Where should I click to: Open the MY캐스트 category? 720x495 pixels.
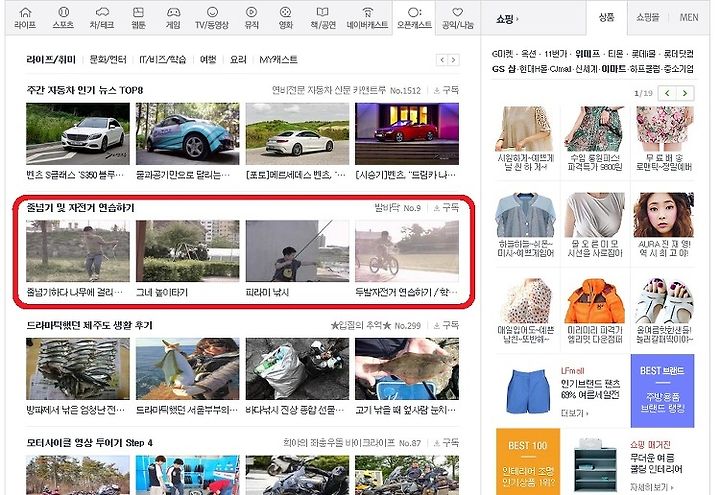pyautogui.click(x=278, y=59)
